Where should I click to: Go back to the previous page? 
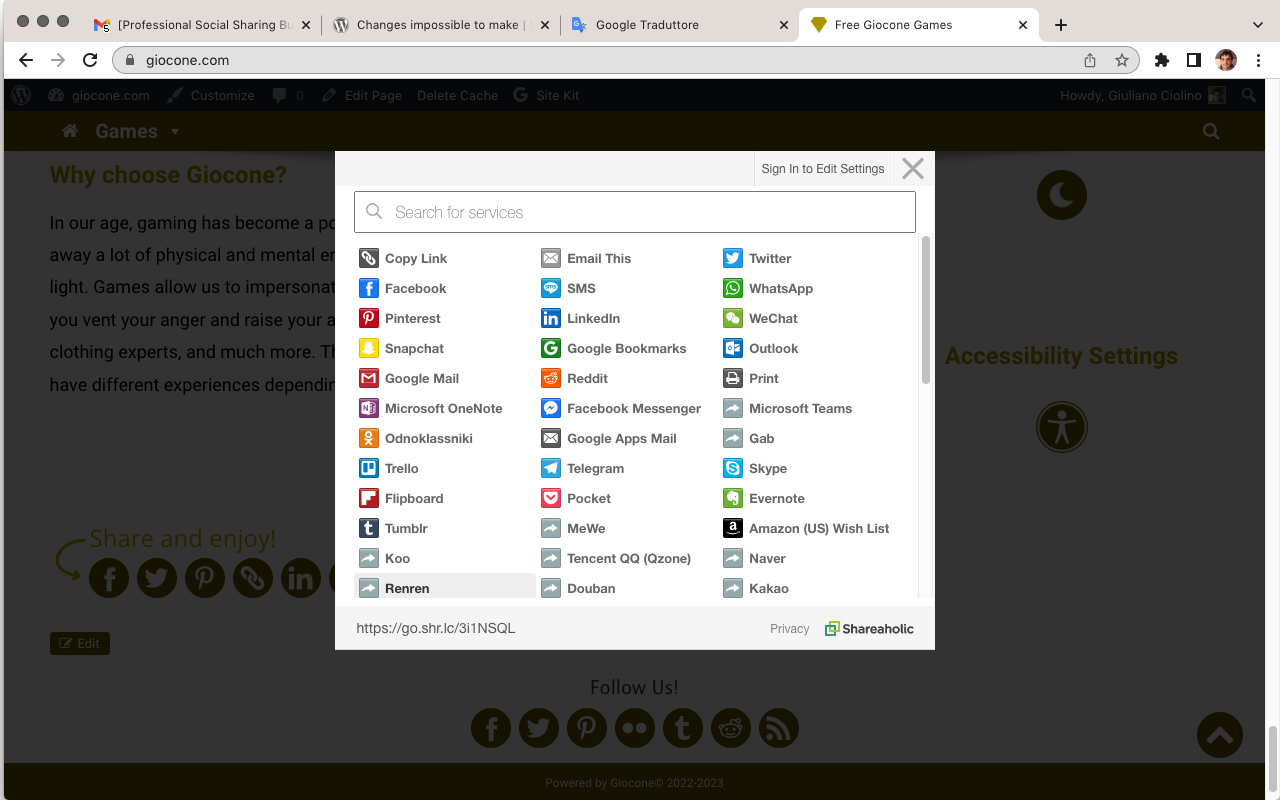click(x=26, y=60)
